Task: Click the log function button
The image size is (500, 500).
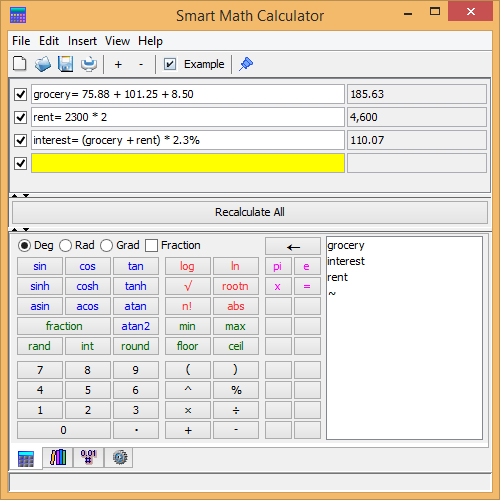Action: pos(188,266)
